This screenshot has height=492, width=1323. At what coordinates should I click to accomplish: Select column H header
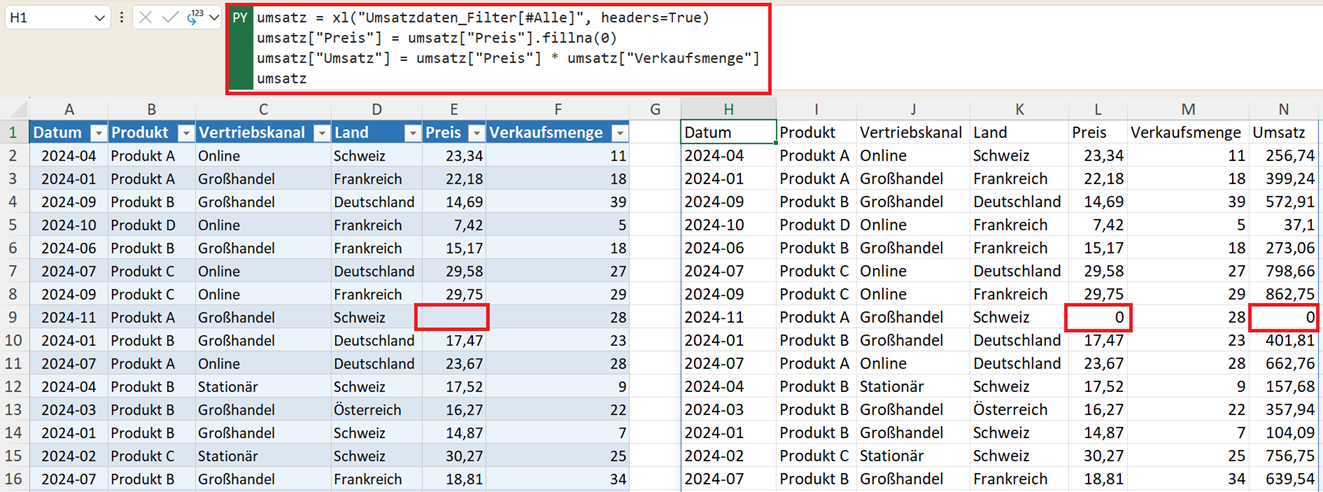(728, 109)
